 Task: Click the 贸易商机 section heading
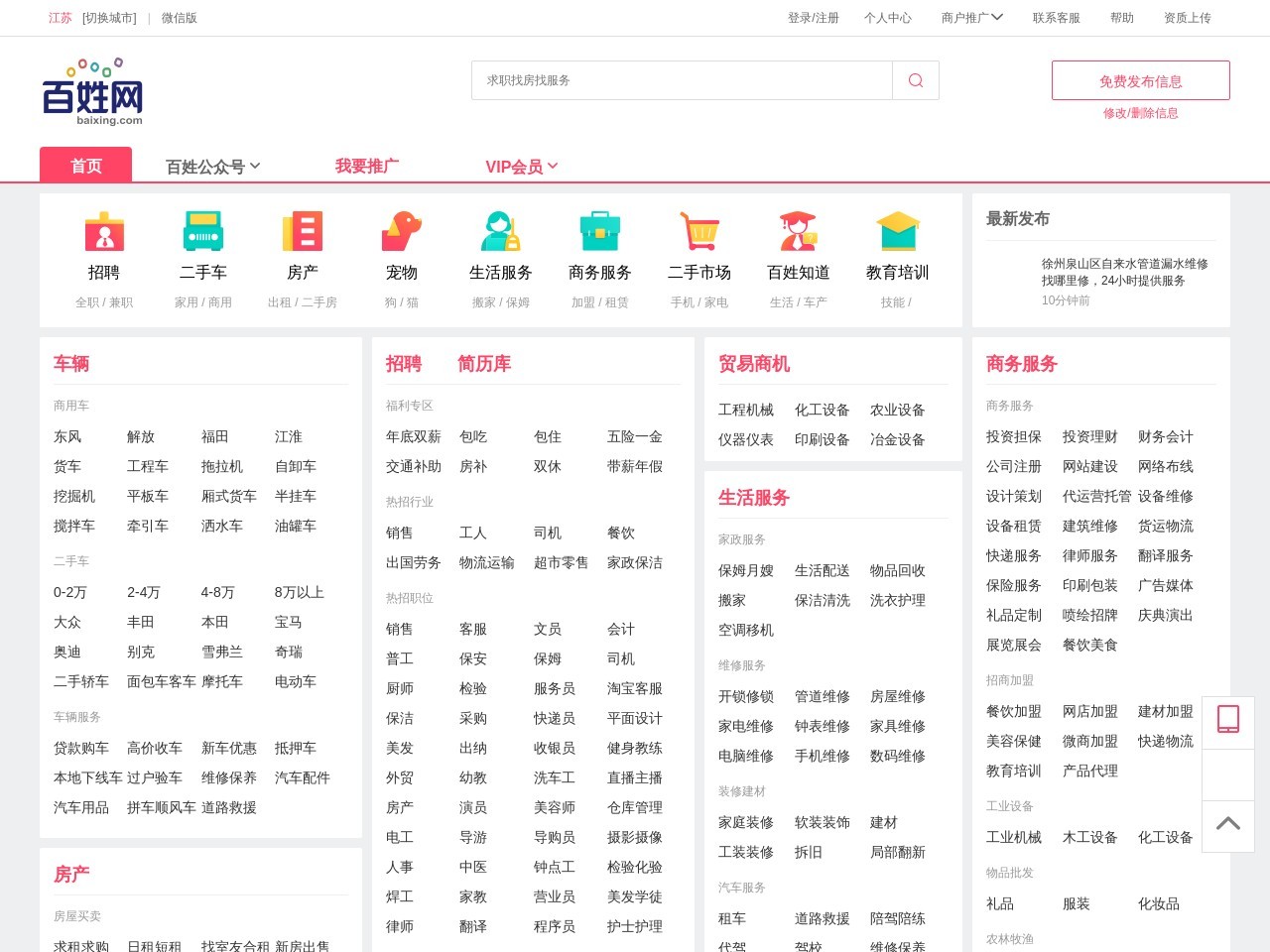[754, 364]
